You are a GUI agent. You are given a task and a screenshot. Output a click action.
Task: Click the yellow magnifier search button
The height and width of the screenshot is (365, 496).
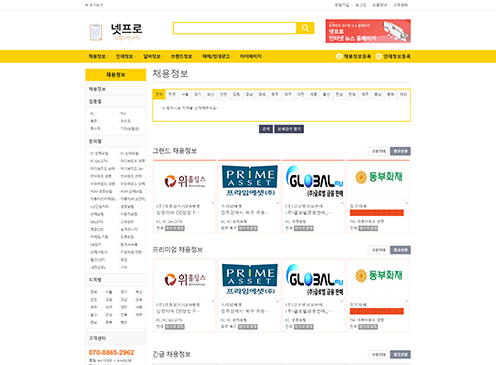tap(305, 28)
